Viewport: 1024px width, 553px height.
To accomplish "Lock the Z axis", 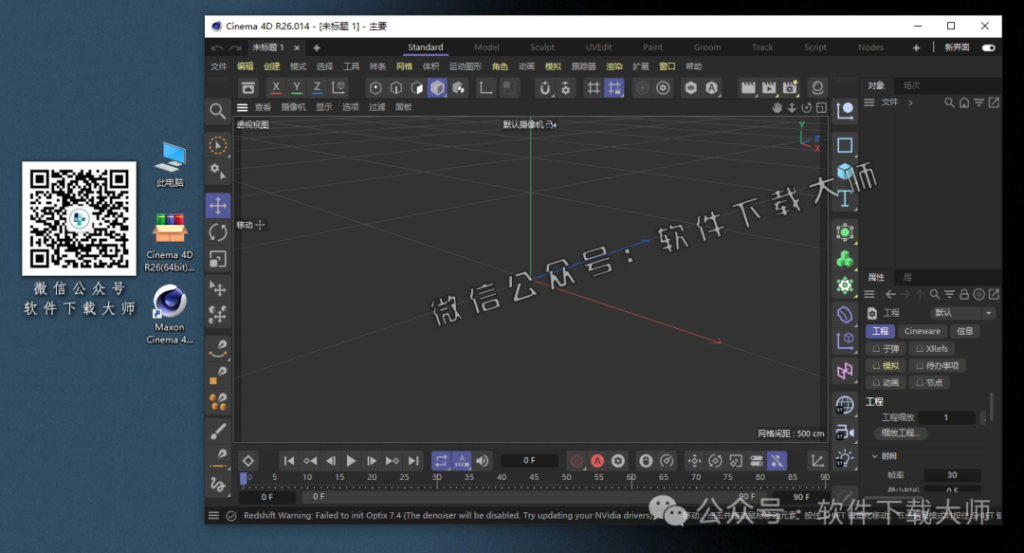I will click(x=317, y=87).
